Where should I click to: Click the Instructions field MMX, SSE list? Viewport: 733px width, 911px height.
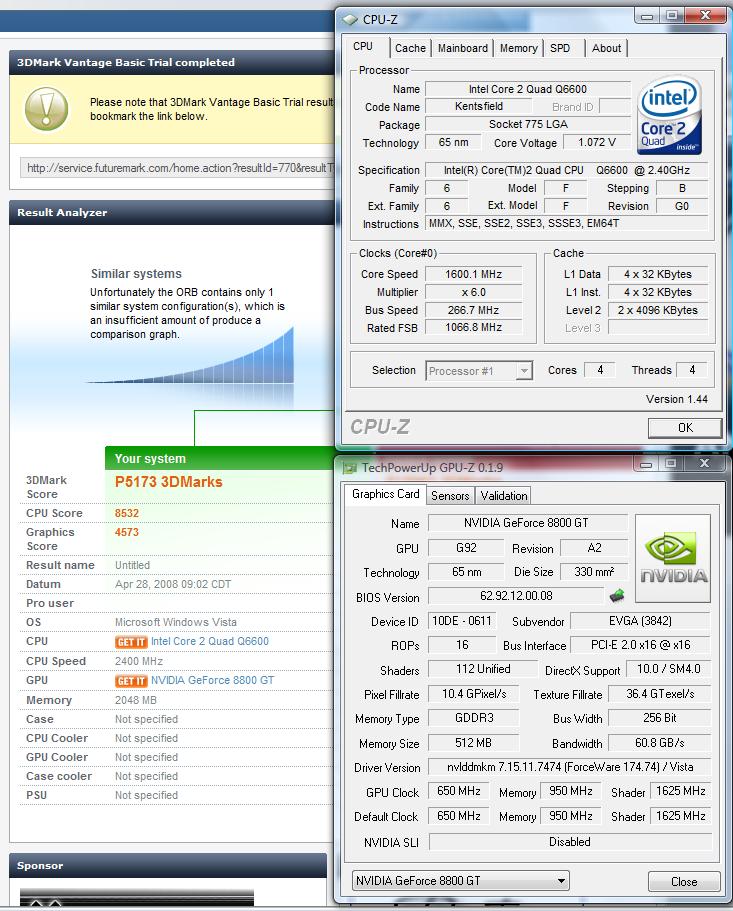tap(567, 224)
